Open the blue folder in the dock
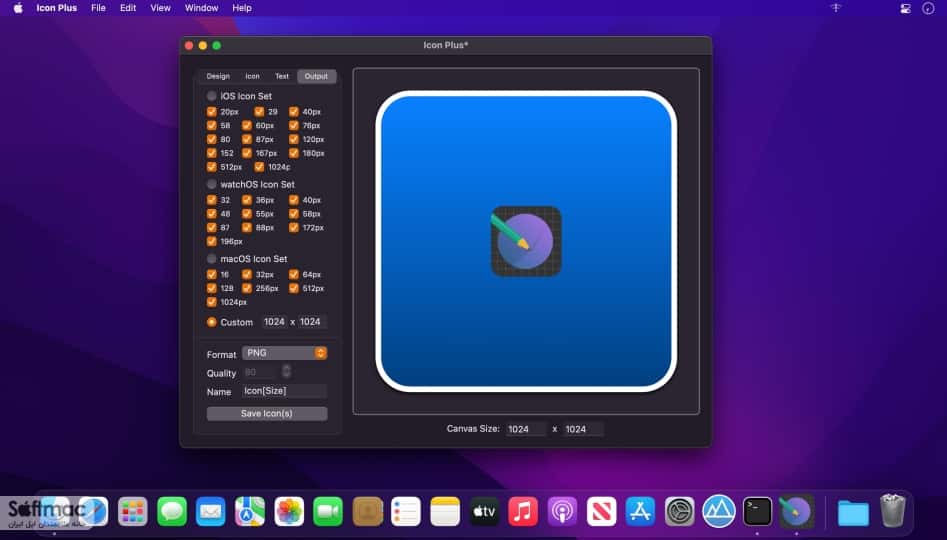 pos(853,513)
